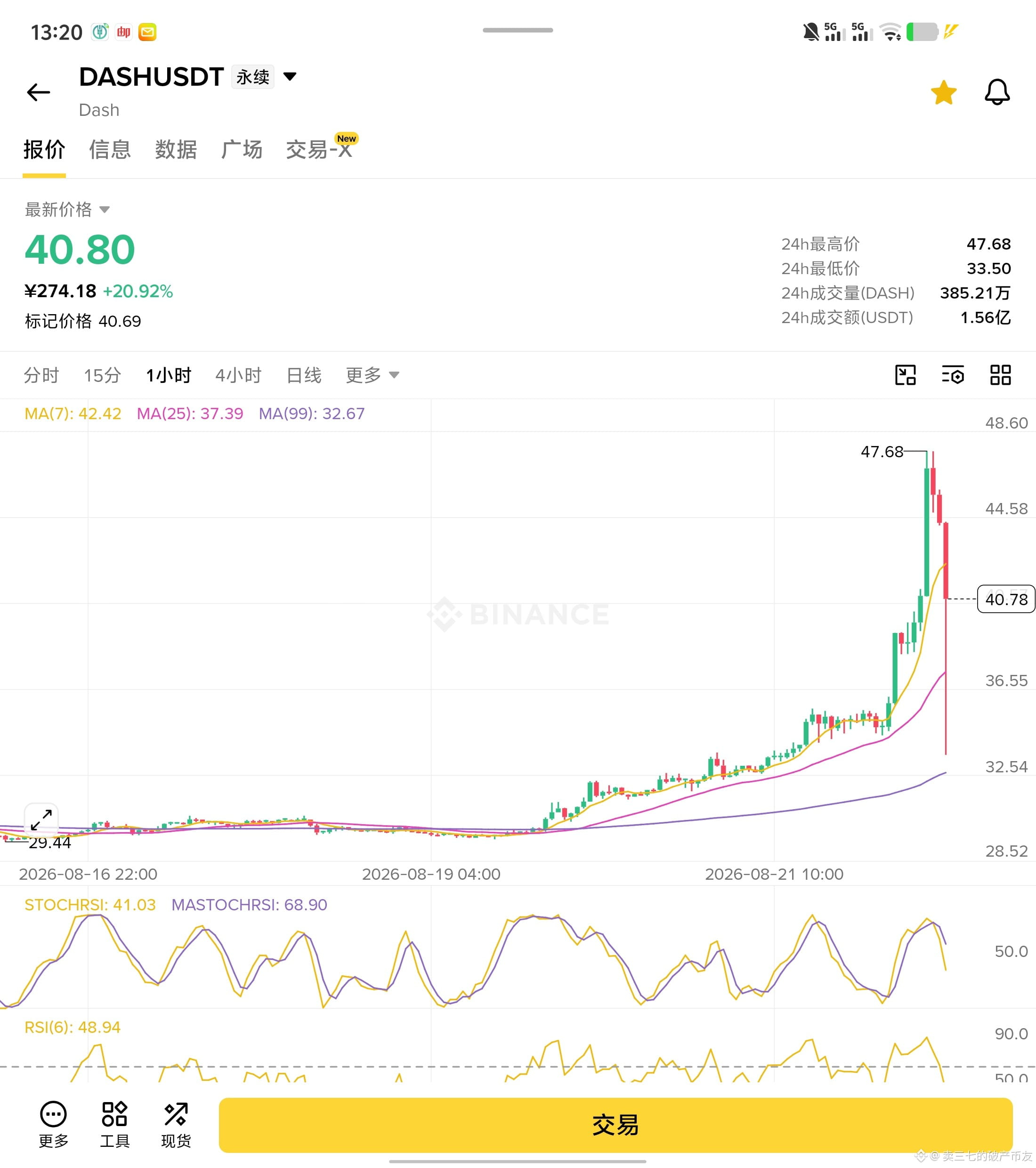
Task: Open the 交易-X tab
Action: [319, 150]
